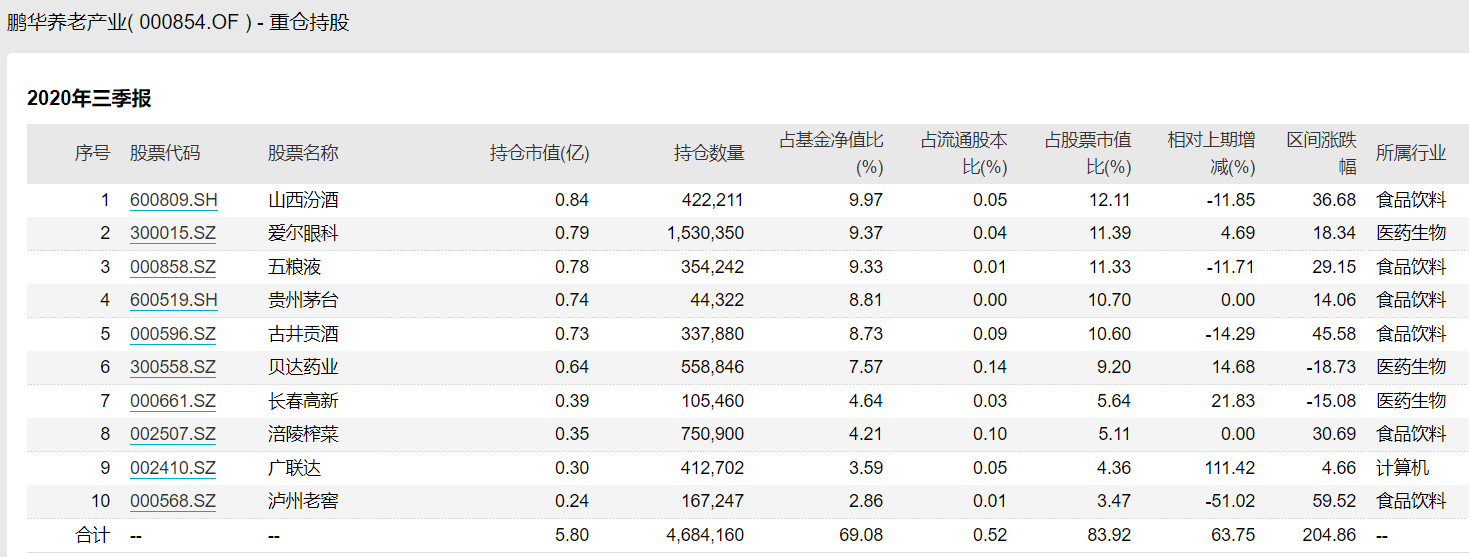Click the 股票名称 column header

click(303, 153)
